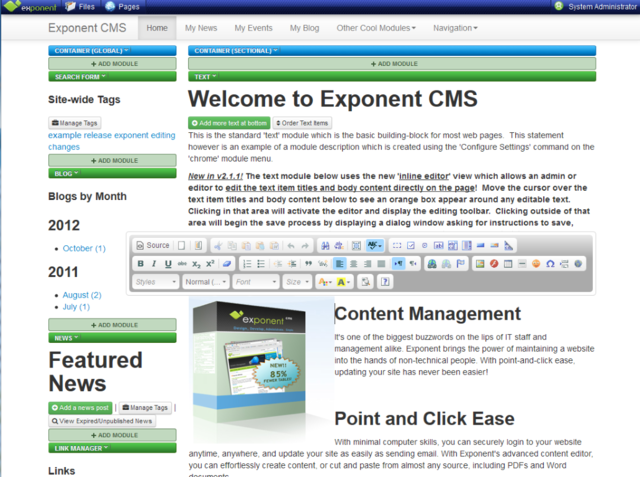Increase indent with the indent icon
The image size is (640, 477).
pyautogui.click(x=292, y=264)
